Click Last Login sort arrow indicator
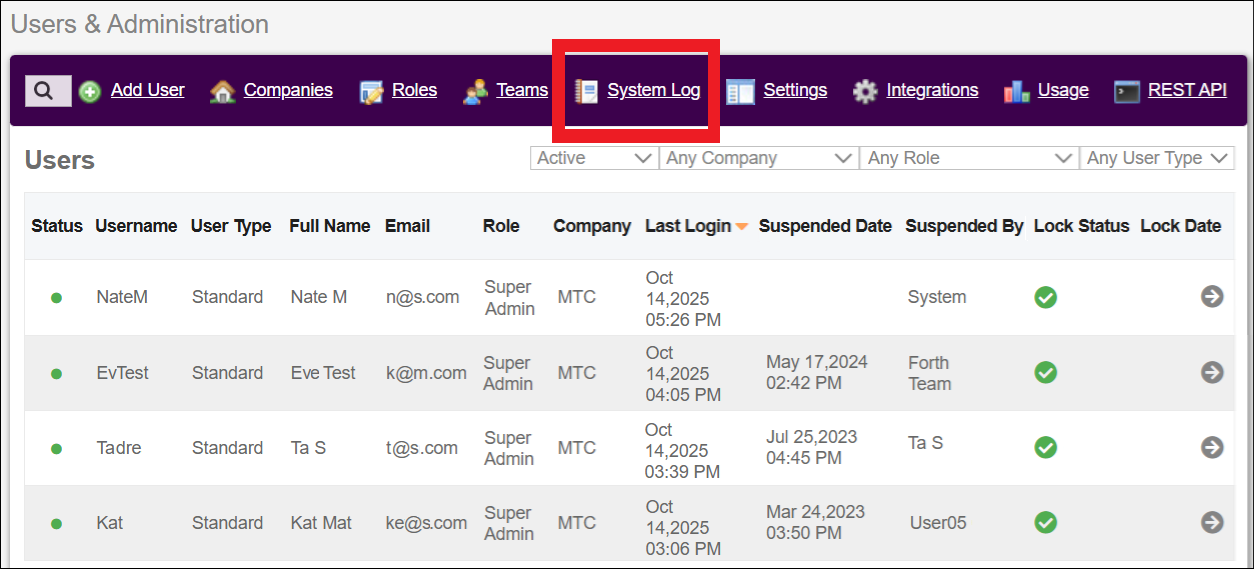The image size is (1254, 569). (742, 227)
